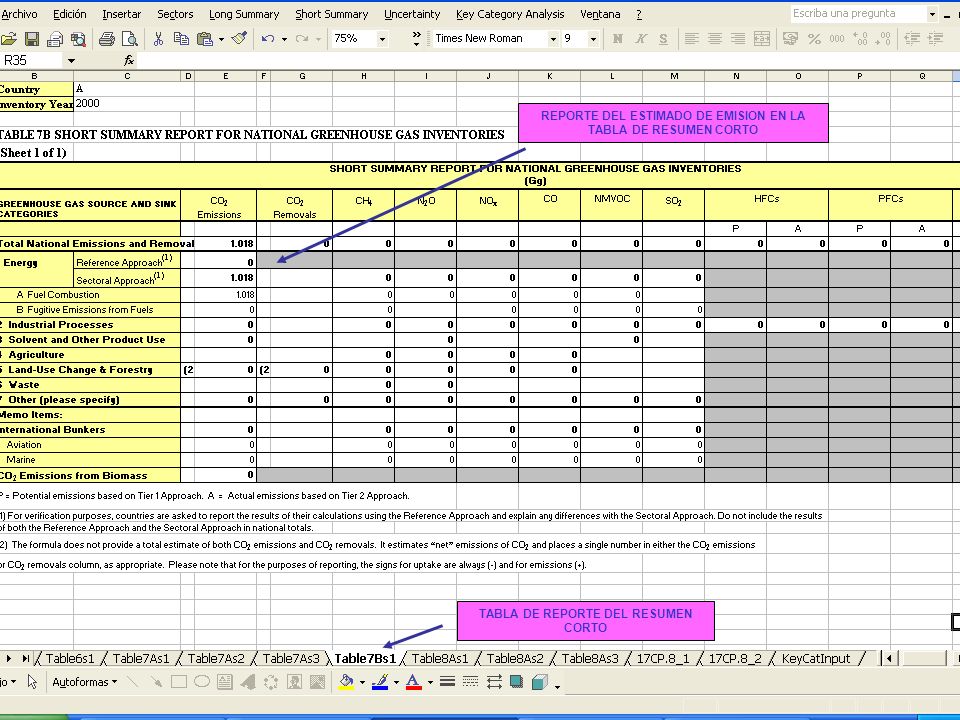Apply percent style to cells
Viewport: 960px width, 720px height.
[x=814, y=39]
